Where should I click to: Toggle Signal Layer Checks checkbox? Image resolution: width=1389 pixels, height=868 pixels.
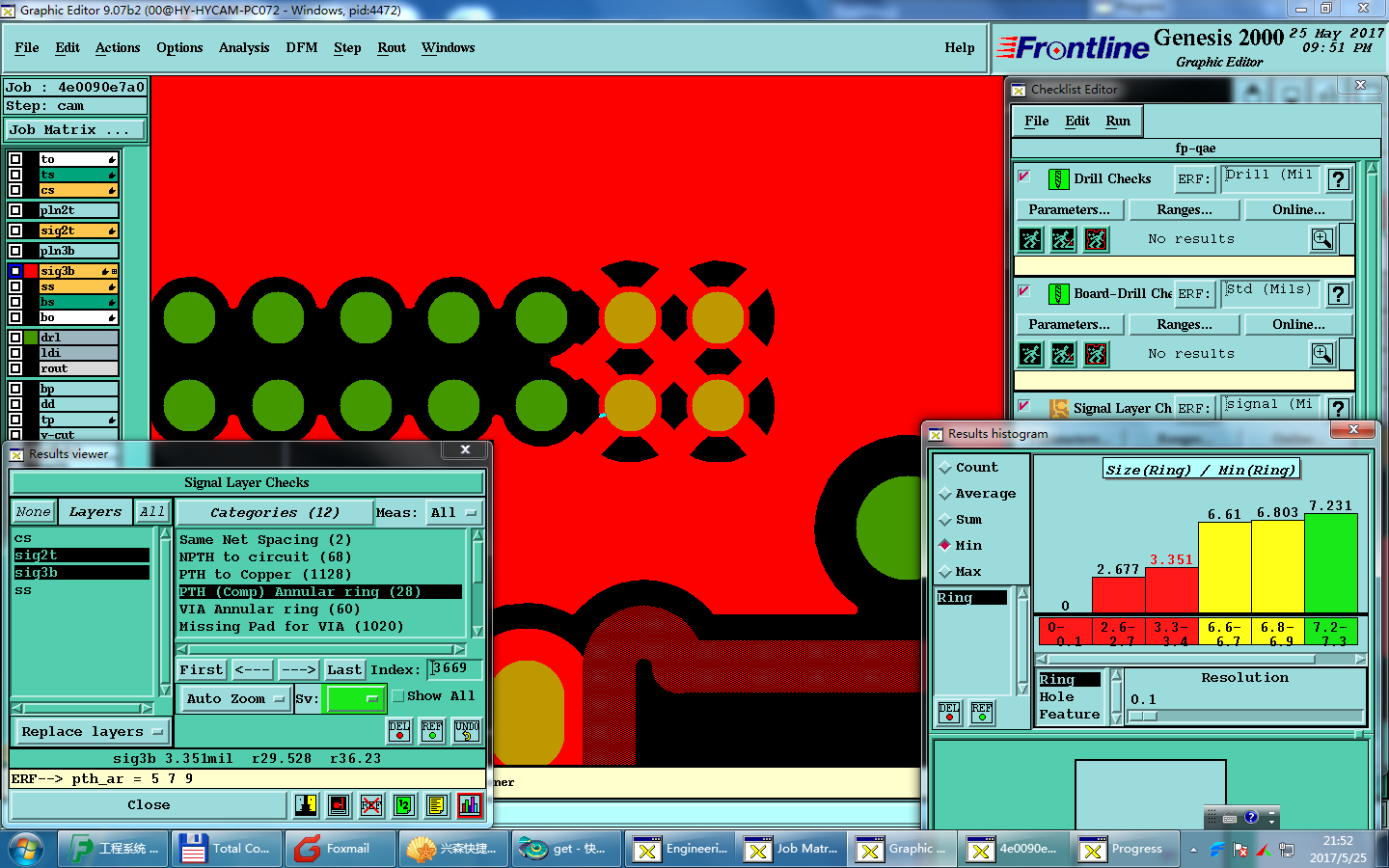pos(1024,406)
